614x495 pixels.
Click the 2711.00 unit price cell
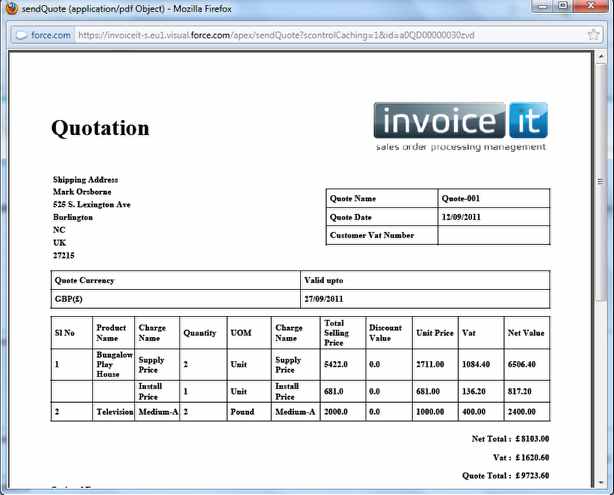tap(435, 364)
